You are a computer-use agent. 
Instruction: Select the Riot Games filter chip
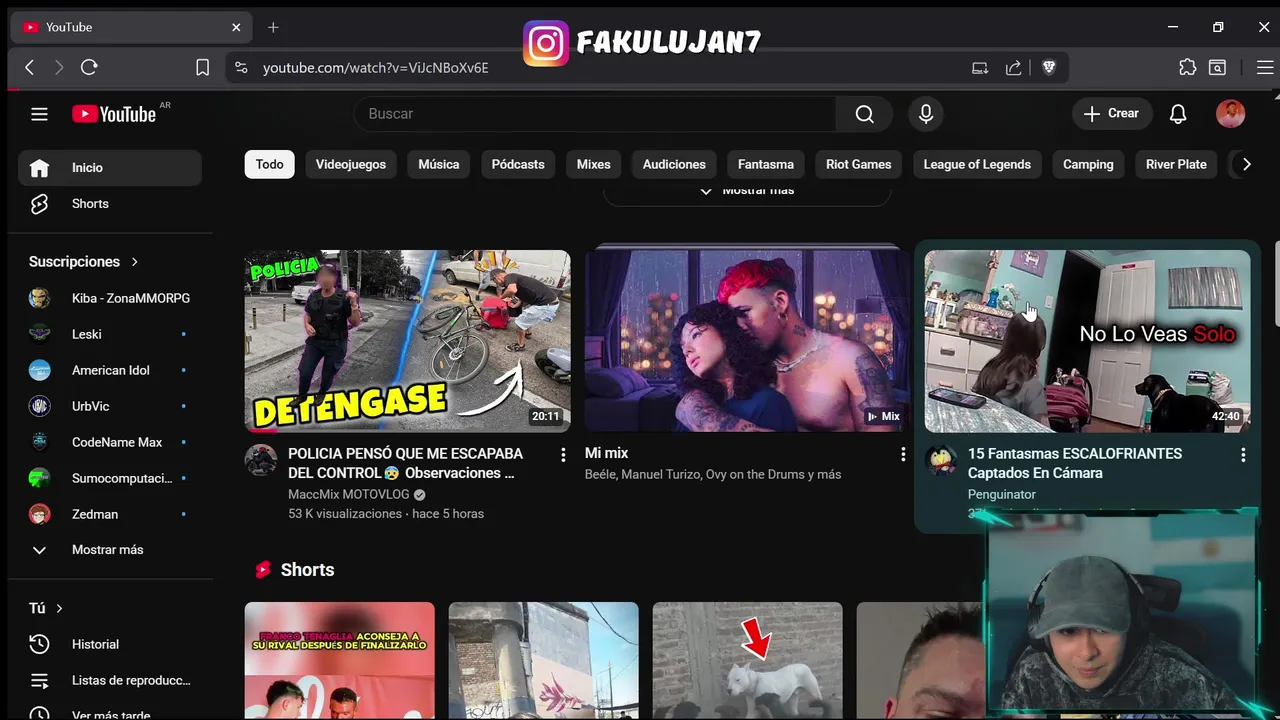pyautogui.click(x=859, y=164)
